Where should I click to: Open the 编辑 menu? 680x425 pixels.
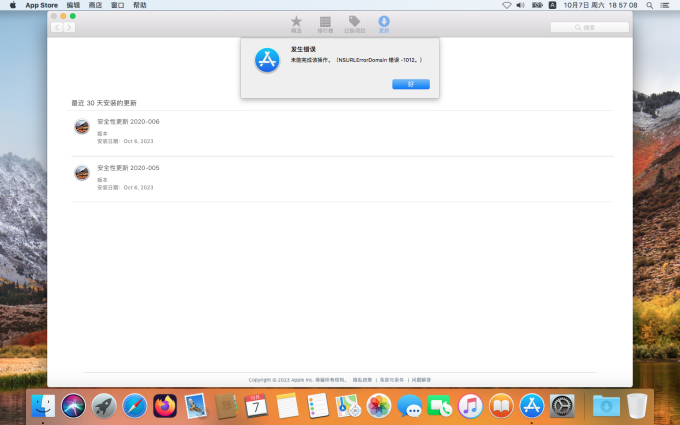[x=73, y=5]
